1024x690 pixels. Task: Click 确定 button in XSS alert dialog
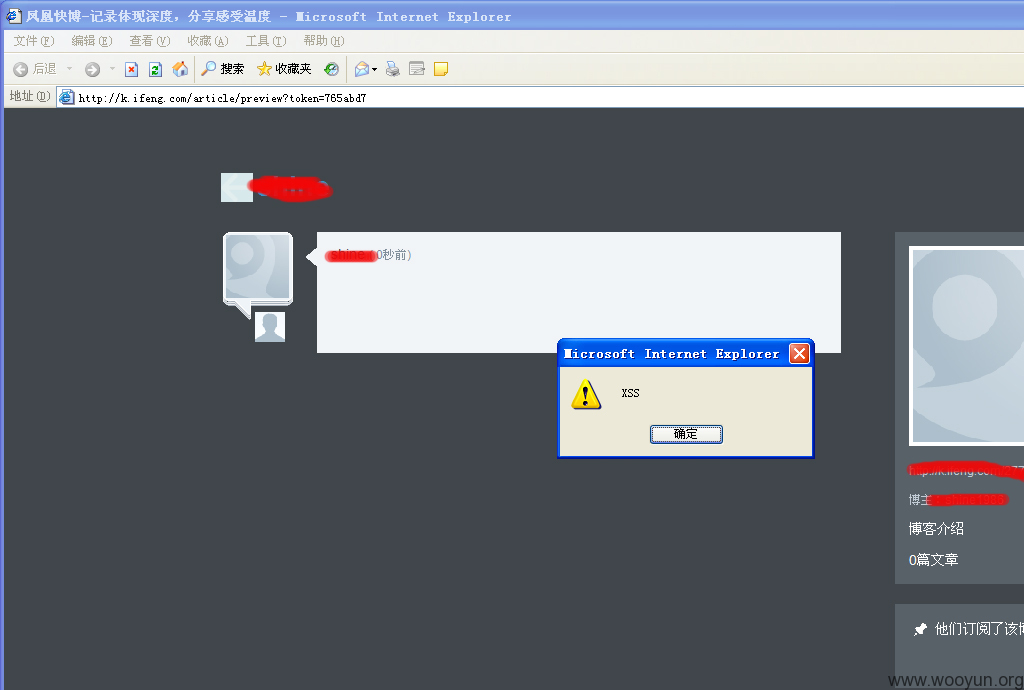(686, 434)
